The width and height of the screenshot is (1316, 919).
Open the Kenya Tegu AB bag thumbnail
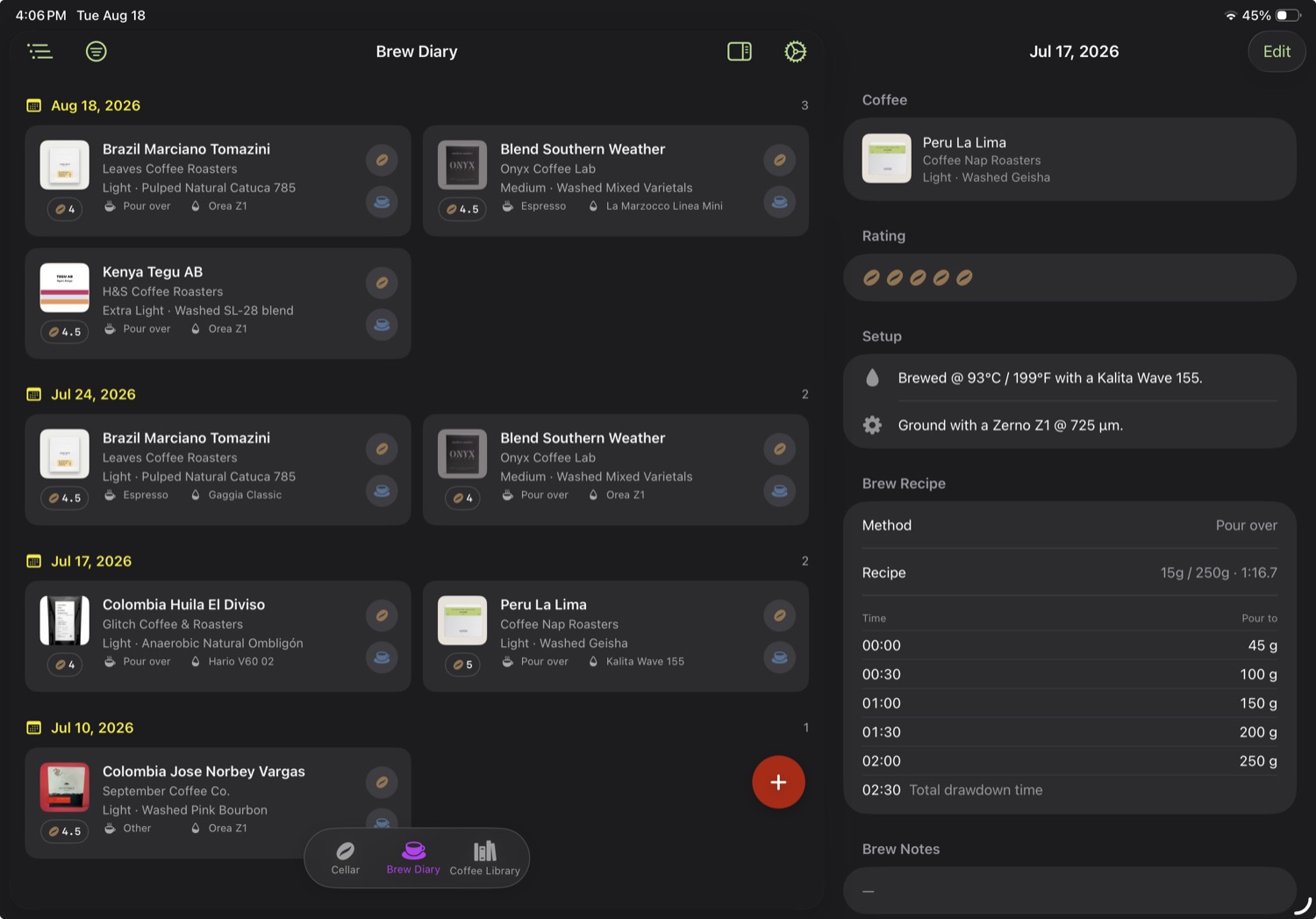coord(65,288)
